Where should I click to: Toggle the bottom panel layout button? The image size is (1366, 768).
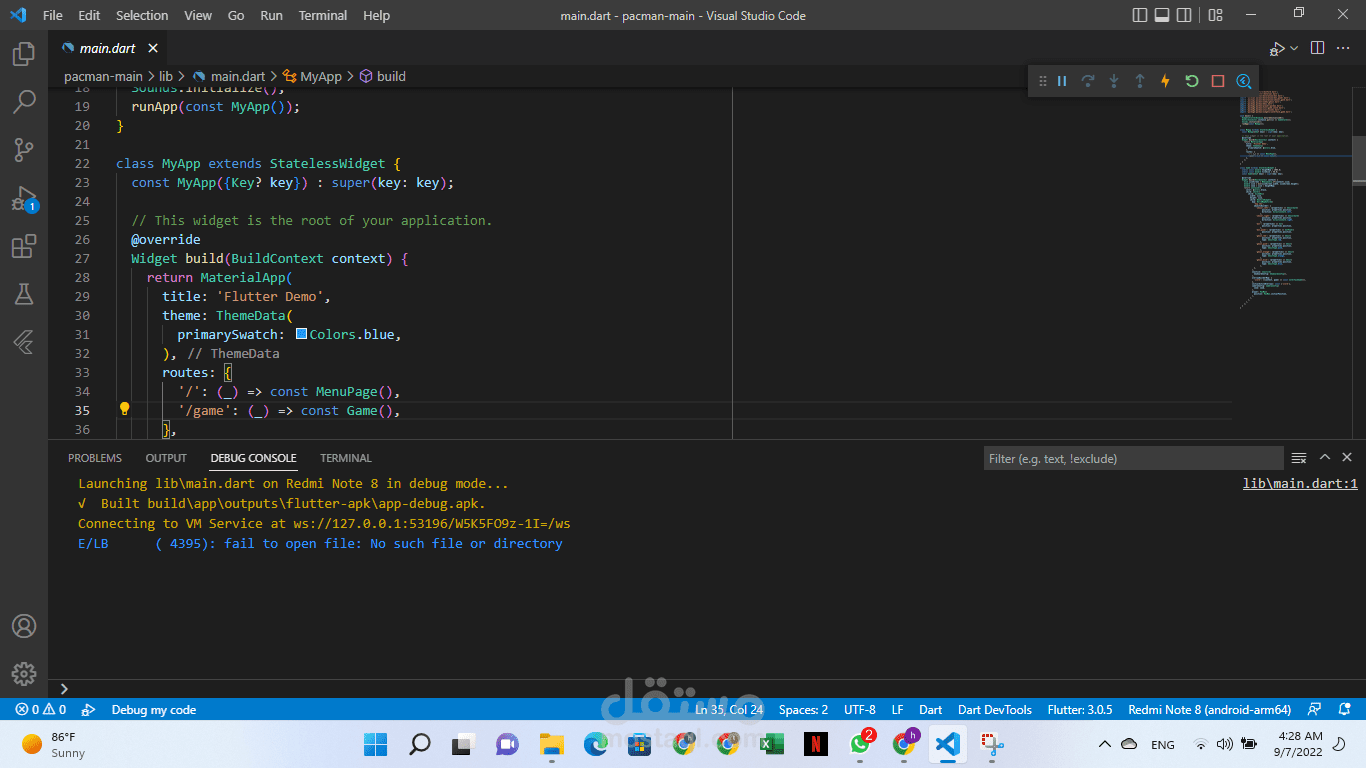pos(1162,15)
